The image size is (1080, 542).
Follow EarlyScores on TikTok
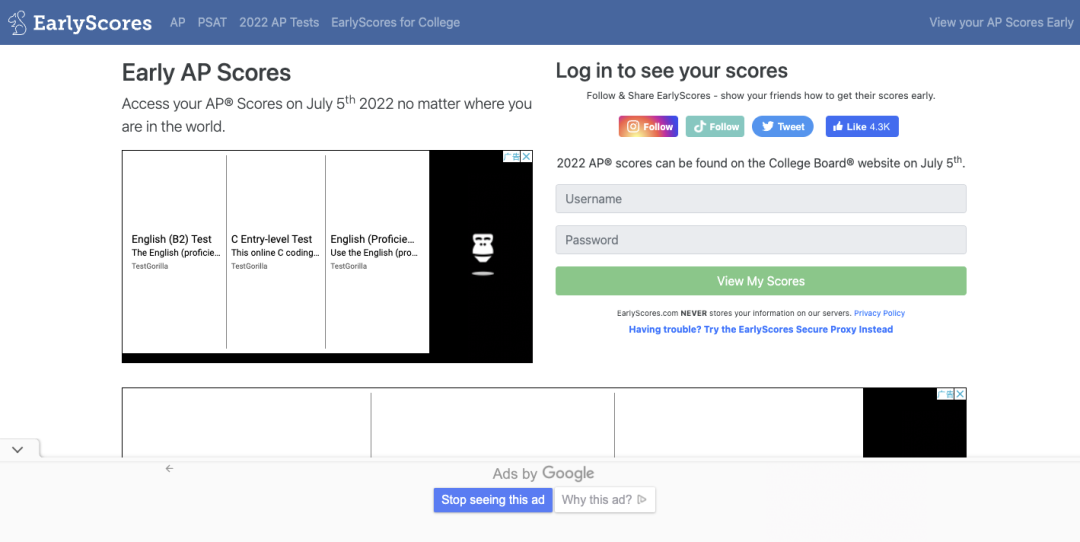pyautogui.click(x=715, y=127)
